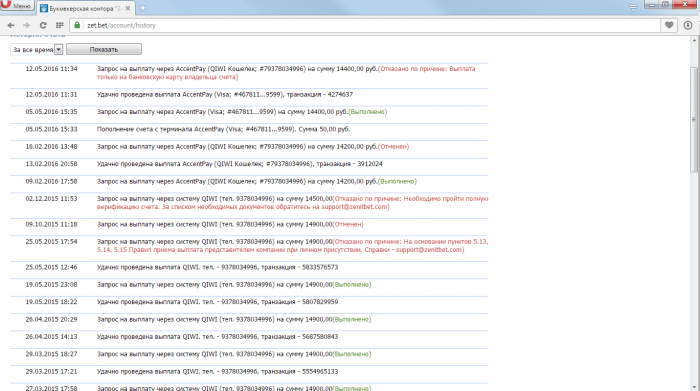
Task: Select the 05.05.2016 15:35 date cell
Action: click(51, 112)
